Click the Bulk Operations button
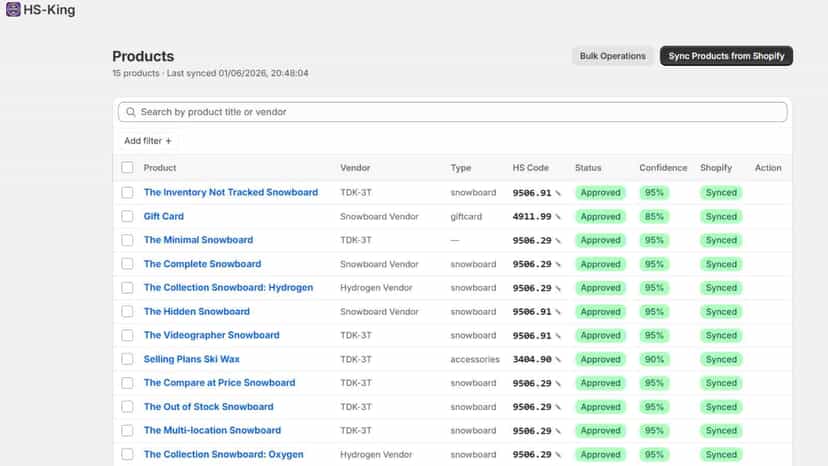Viewport: 828px width, 466px height. click(x=613, y=56)
